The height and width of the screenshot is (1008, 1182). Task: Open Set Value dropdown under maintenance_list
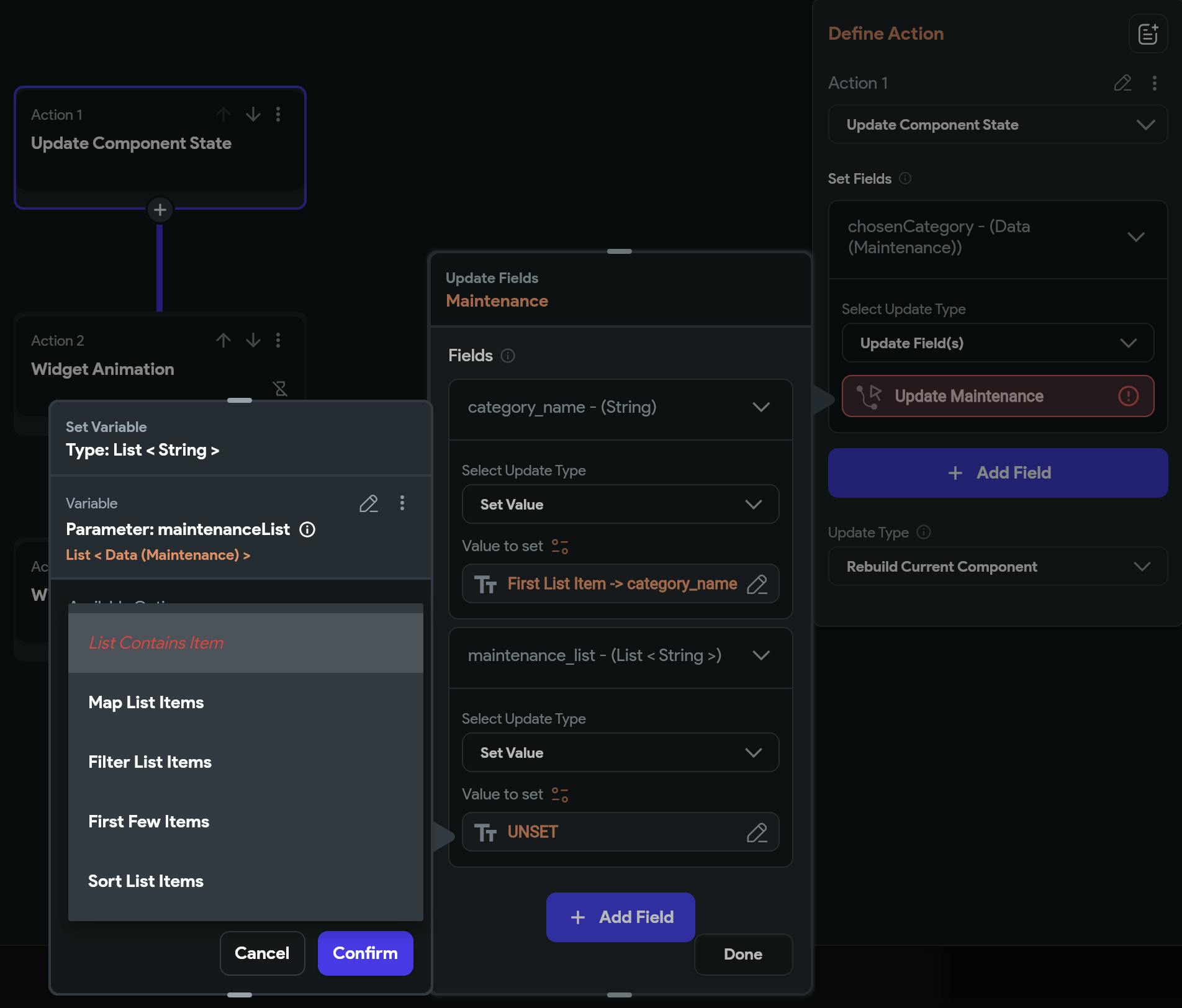(x=620, y=753)
